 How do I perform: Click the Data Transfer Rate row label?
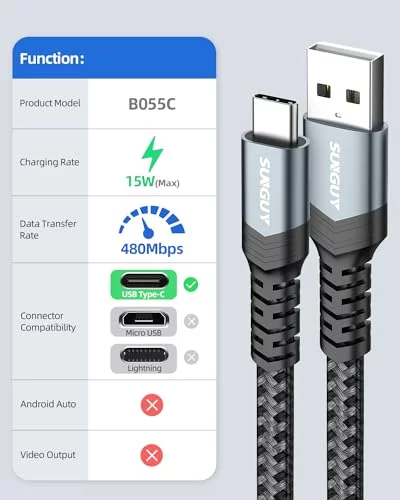coord(48,229)
